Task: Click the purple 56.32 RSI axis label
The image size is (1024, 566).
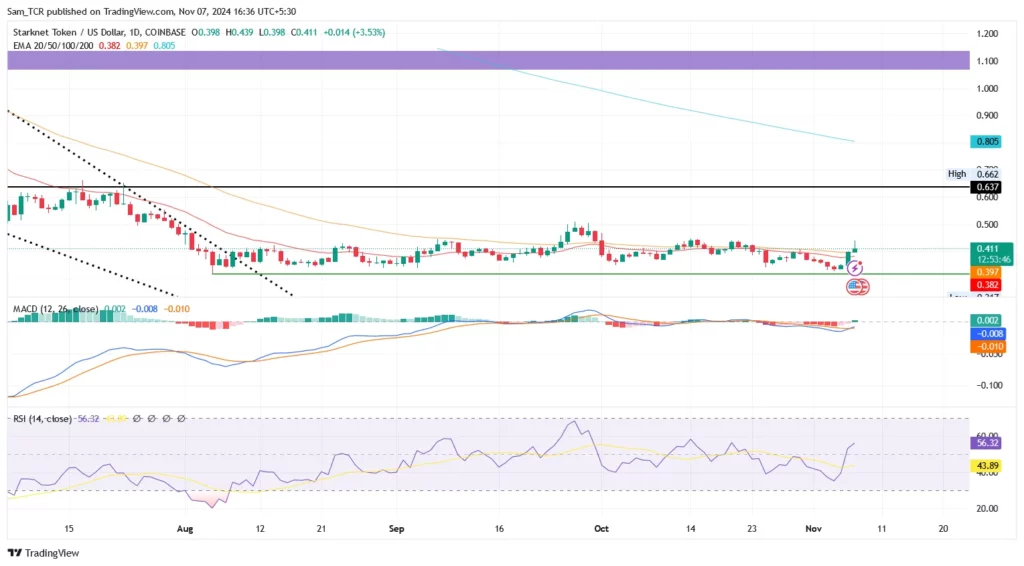Action: 985,443
